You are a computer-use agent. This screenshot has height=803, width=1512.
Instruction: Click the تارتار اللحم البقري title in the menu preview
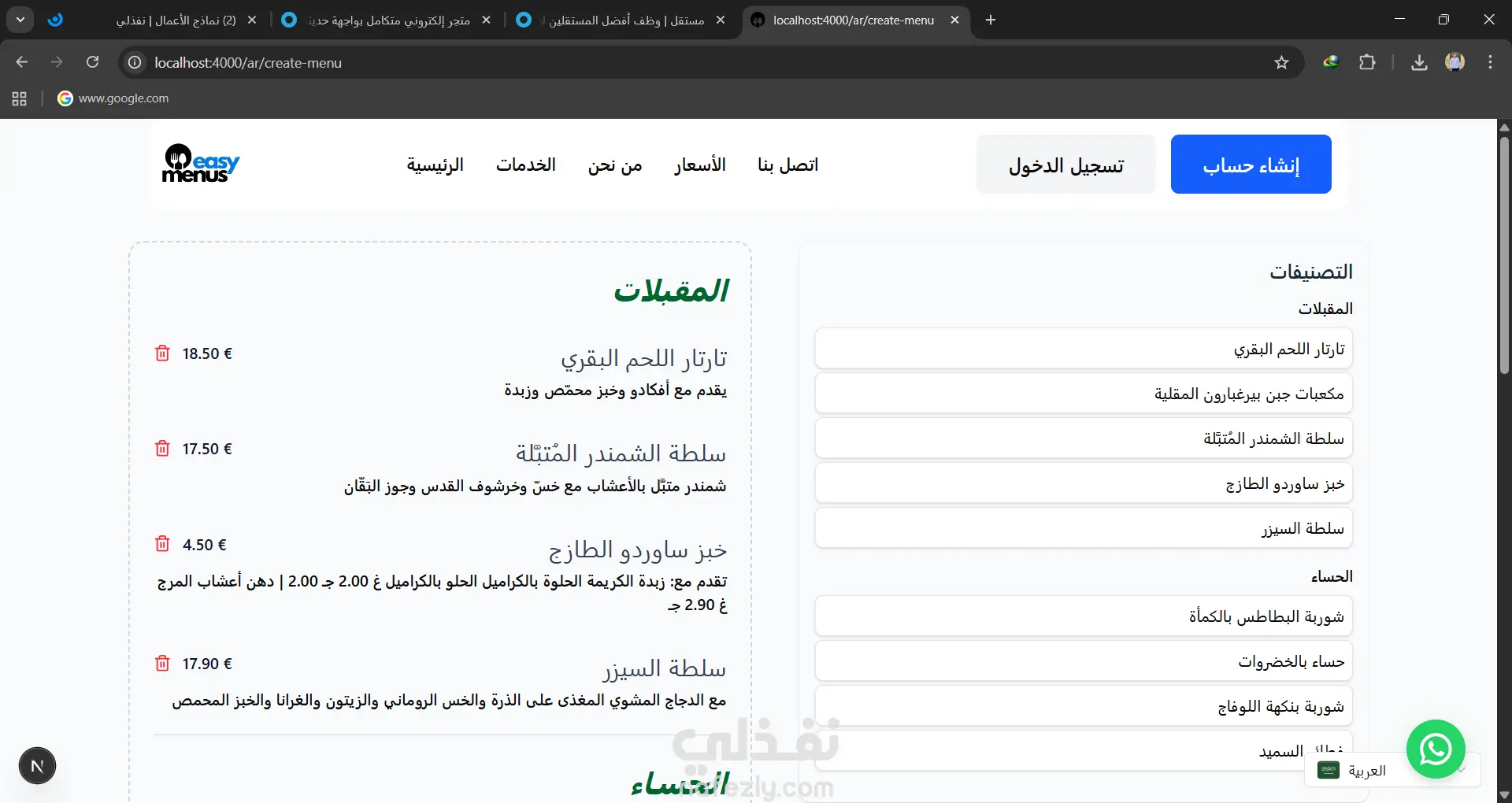643,359
